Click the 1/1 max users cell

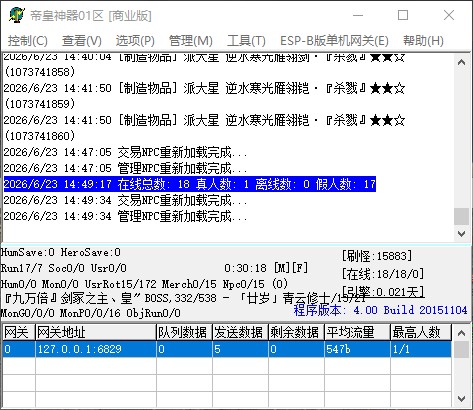(x=421, y=349)
